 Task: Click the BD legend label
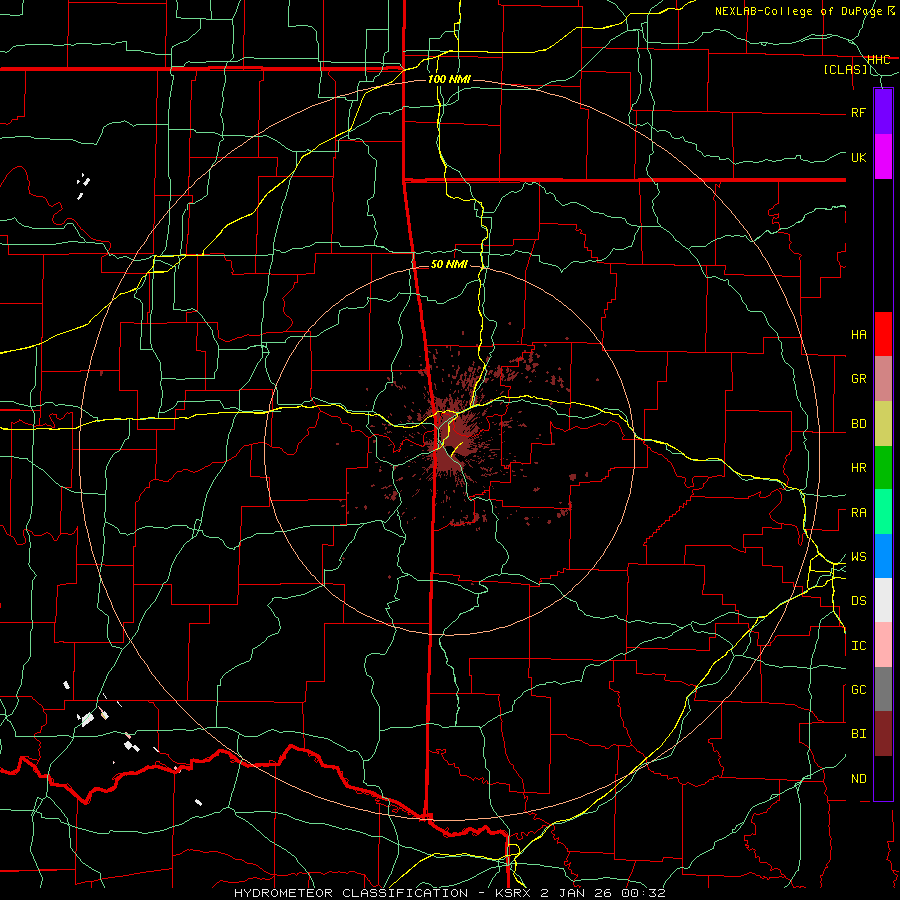pos(858,424)
